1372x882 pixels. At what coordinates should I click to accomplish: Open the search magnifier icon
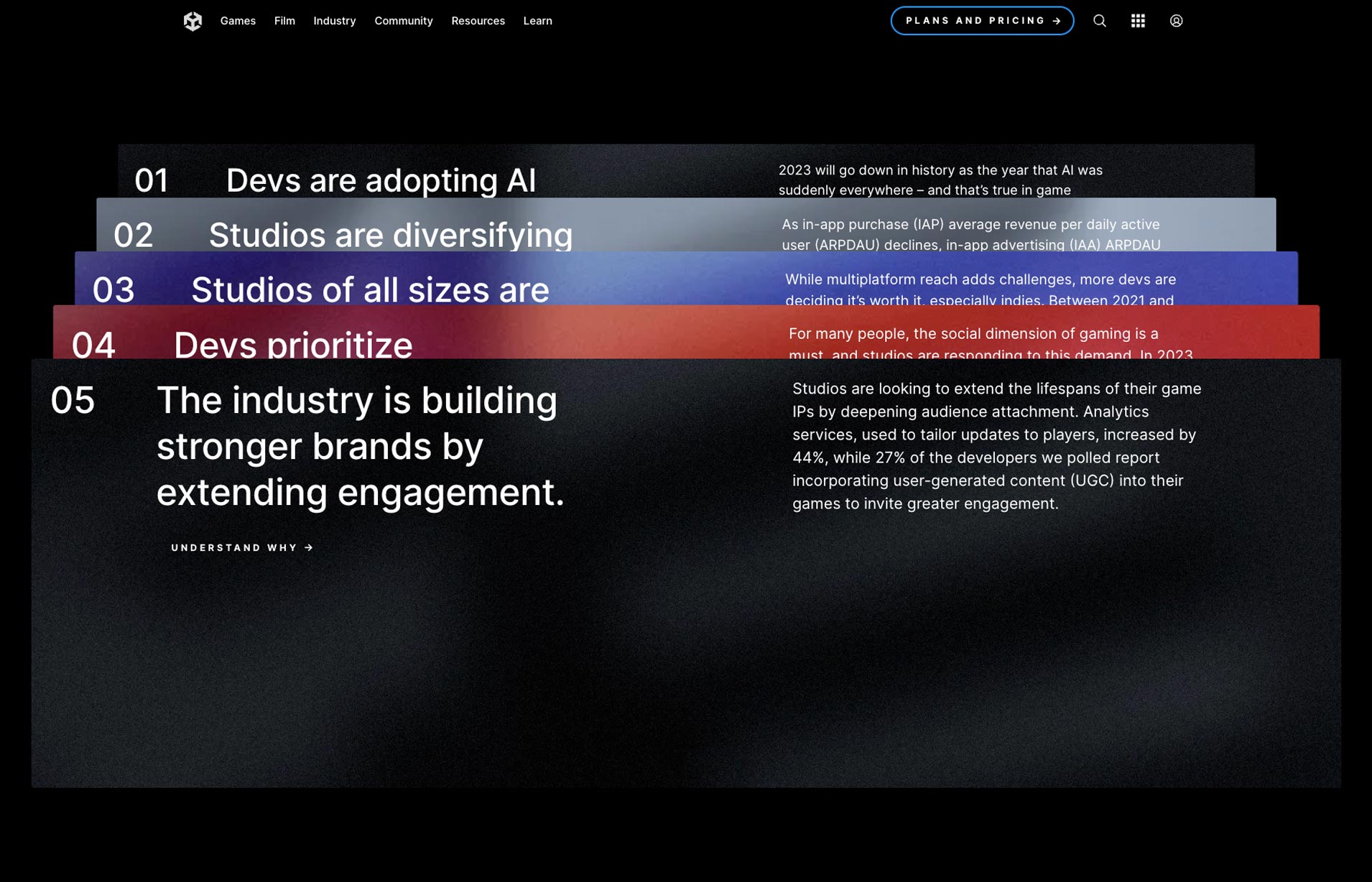[x=1099, y=21]
